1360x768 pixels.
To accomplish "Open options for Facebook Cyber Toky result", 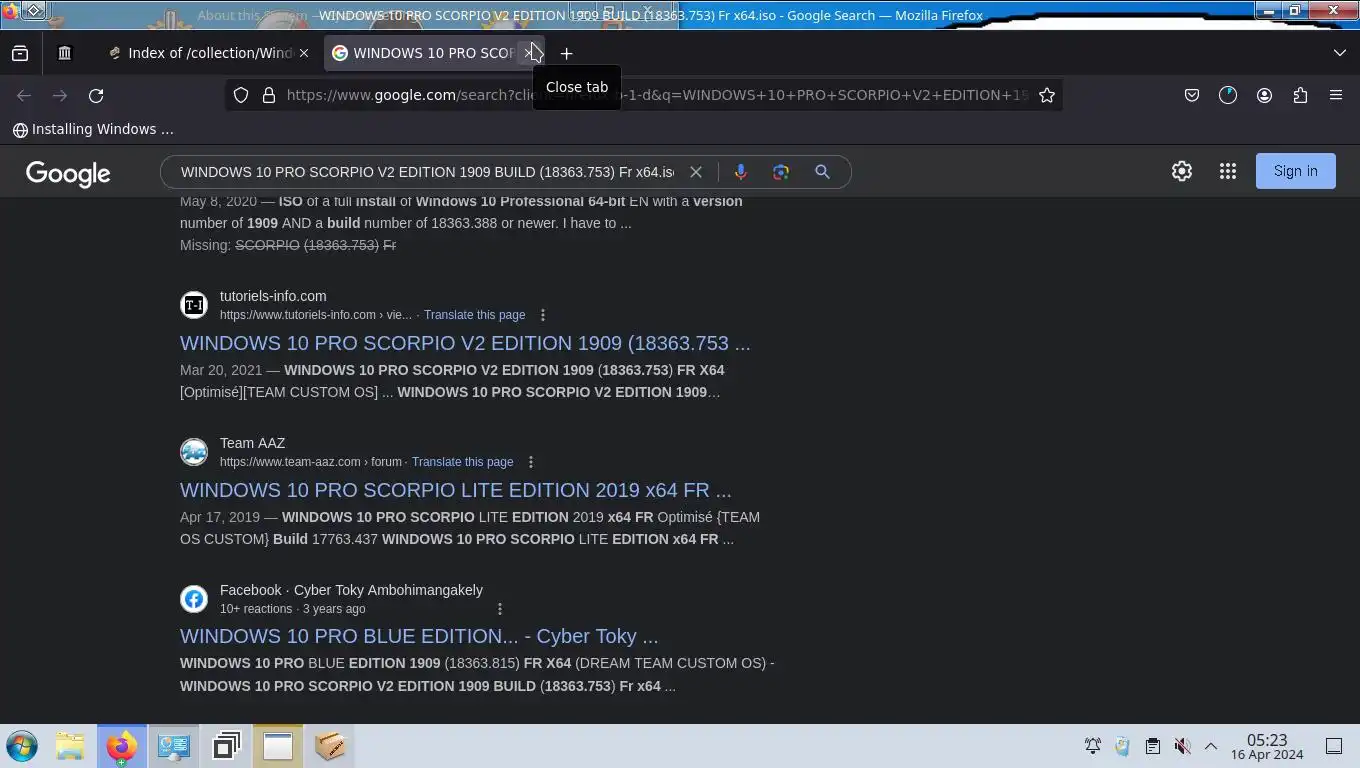I will coord(500,609).
